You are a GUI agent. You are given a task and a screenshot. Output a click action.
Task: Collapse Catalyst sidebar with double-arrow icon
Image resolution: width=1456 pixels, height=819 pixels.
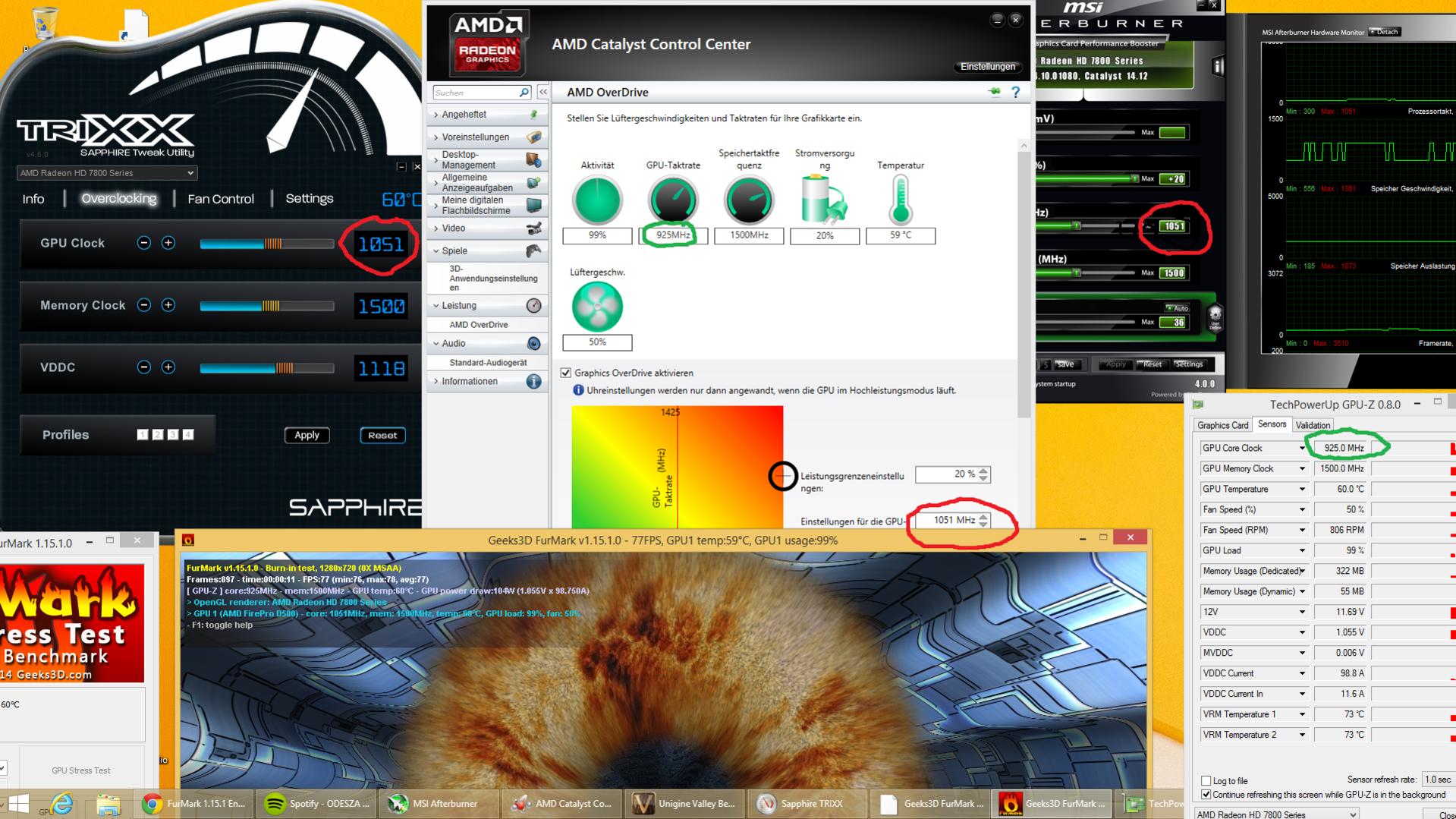542,92
